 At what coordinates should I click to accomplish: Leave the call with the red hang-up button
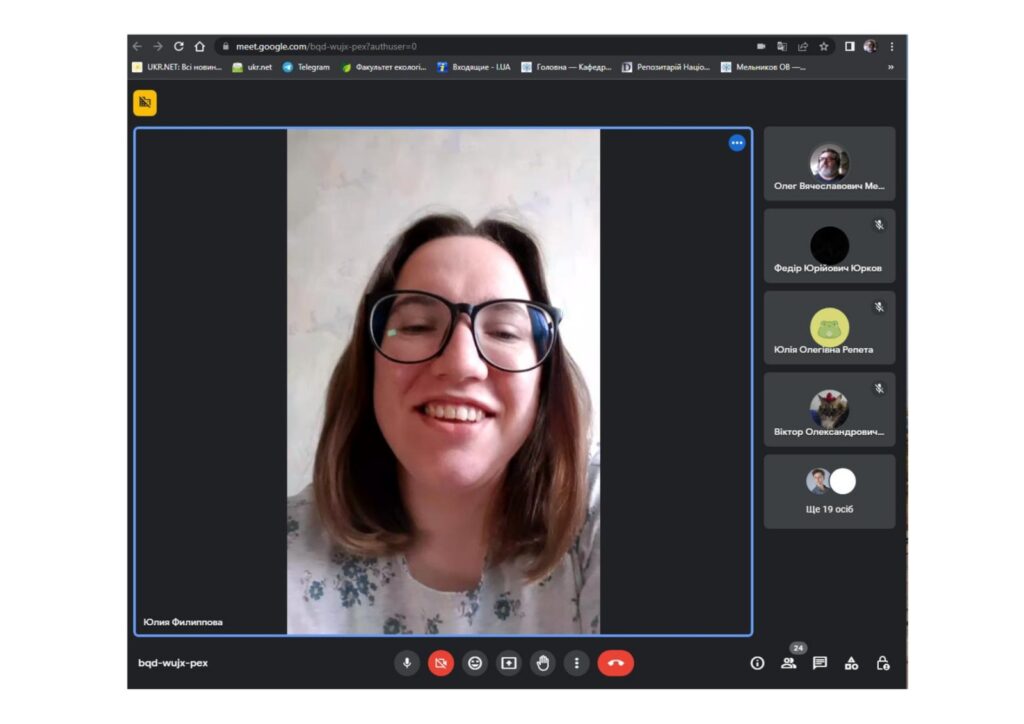pos(615,662)
